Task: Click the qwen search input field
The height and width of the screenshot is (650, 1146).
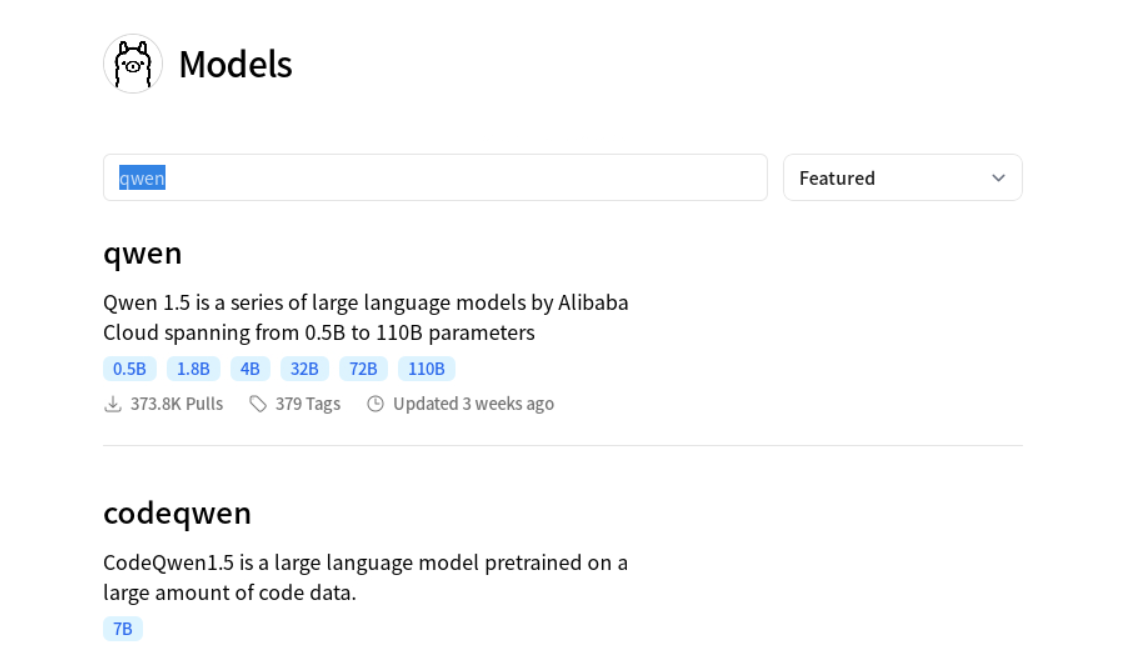Action: click(435, 178)
